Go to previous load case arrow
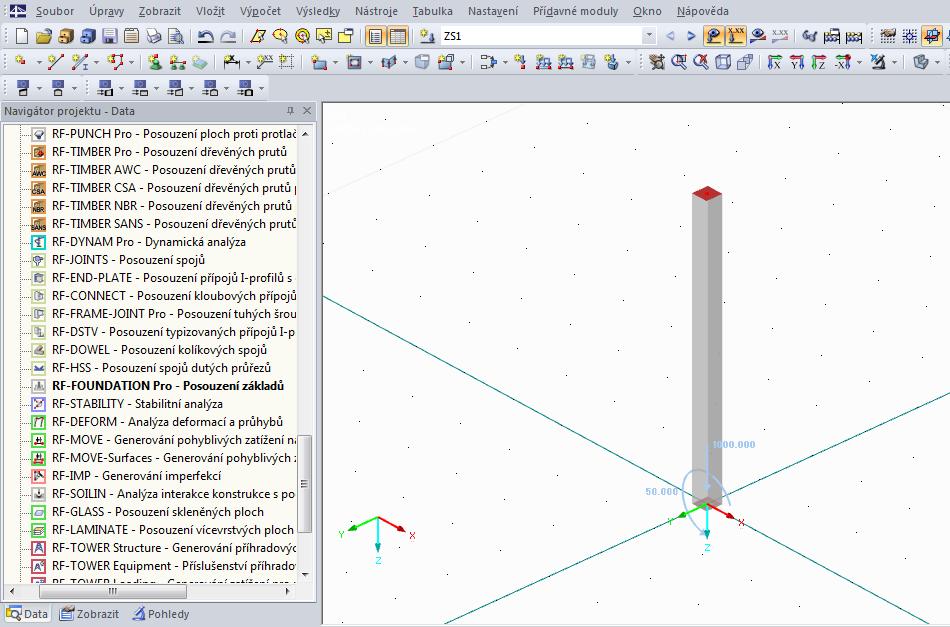 [670, 36]
